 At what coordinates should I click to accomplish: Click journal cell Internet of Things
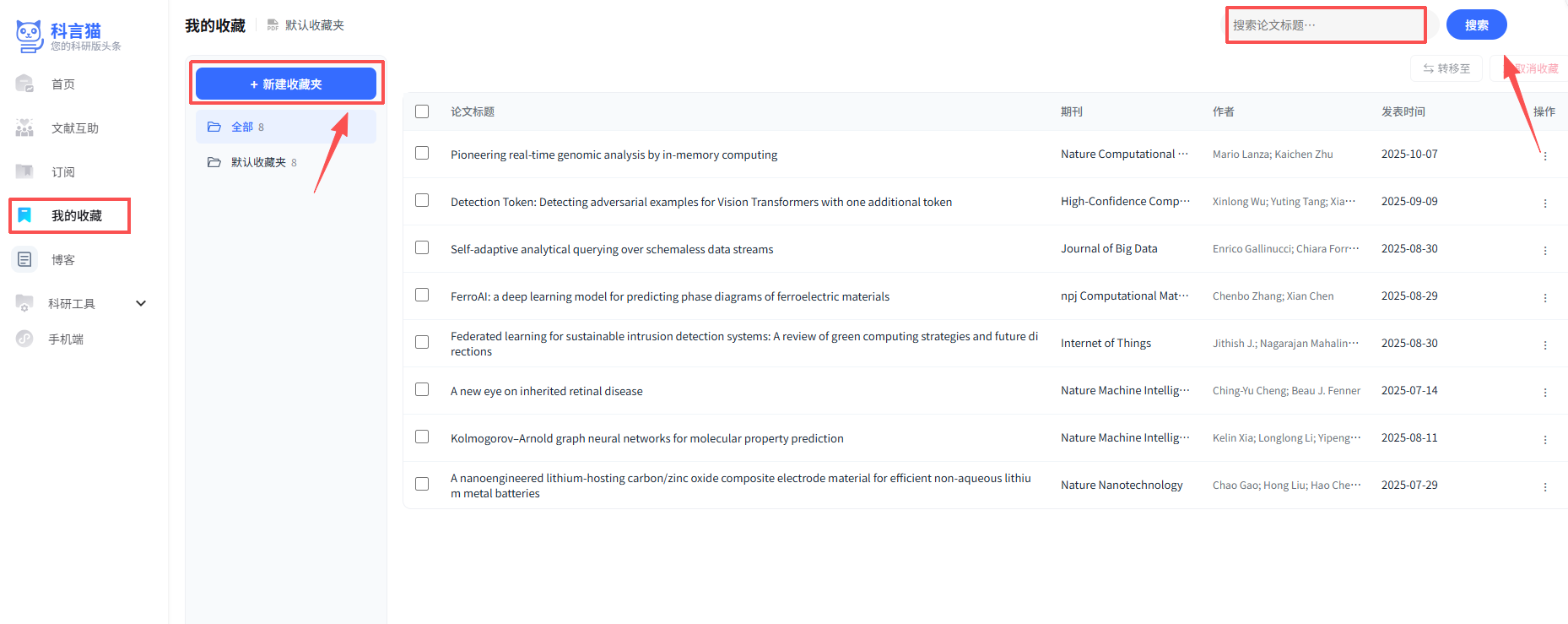pyautogui.click(x=1106, y=343)
